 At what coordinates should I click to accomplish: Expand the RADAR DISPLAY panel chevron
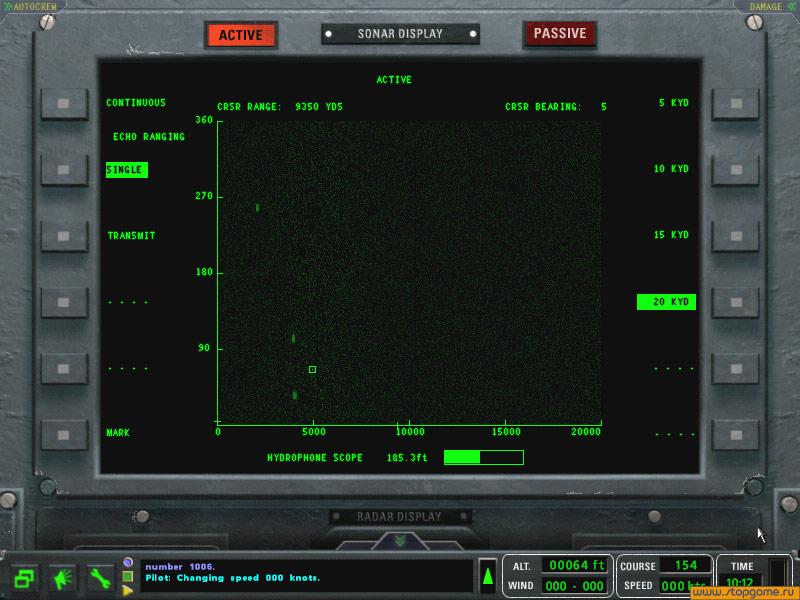(400, 541)
